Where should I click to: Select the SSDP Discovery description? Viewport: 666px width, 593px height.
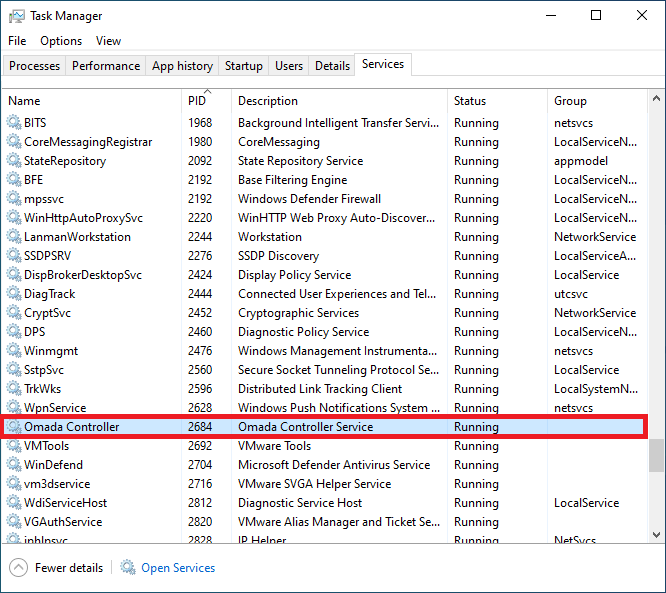(278, 256)
